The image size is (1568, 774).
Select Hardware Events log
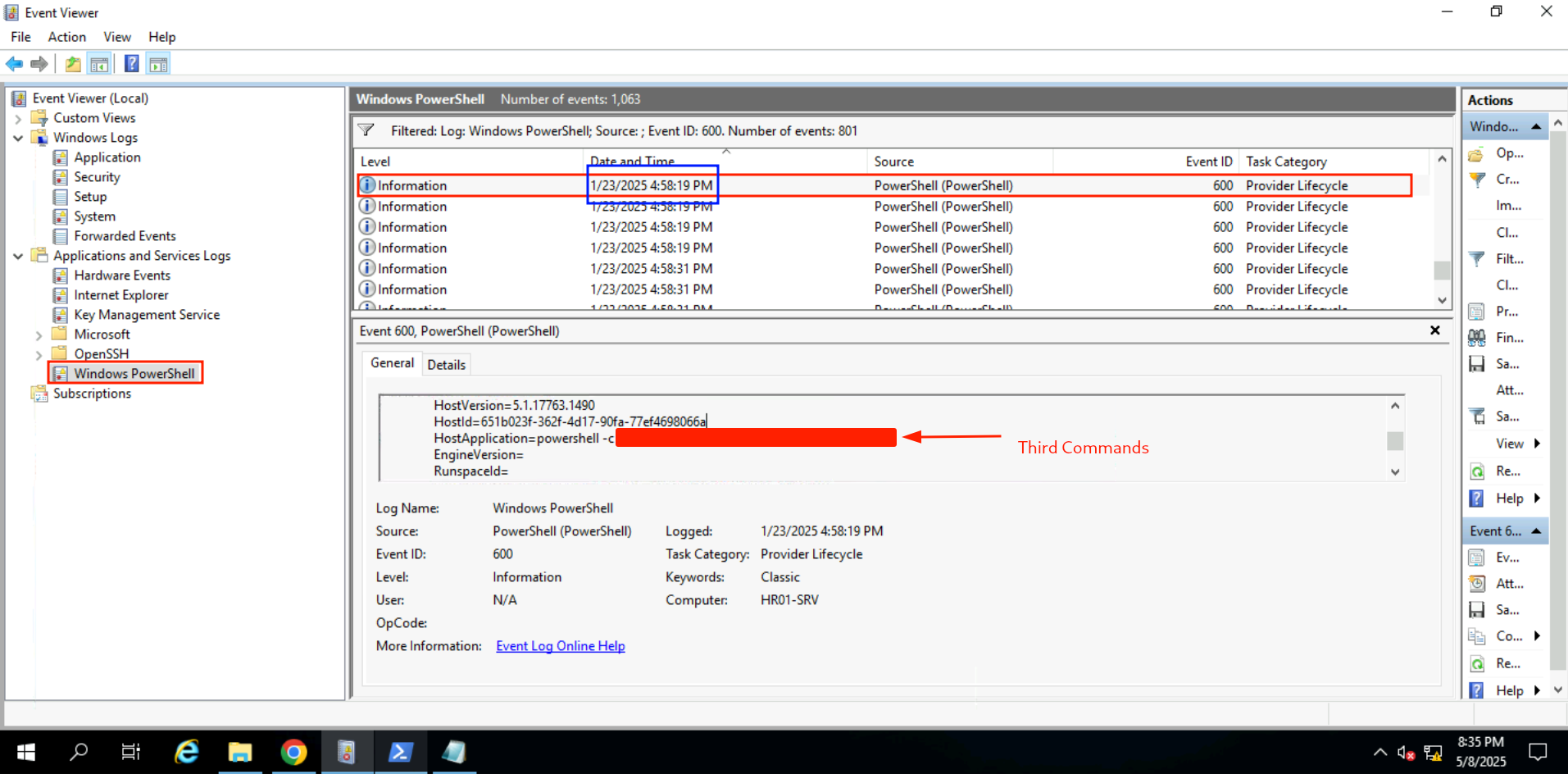122,275
